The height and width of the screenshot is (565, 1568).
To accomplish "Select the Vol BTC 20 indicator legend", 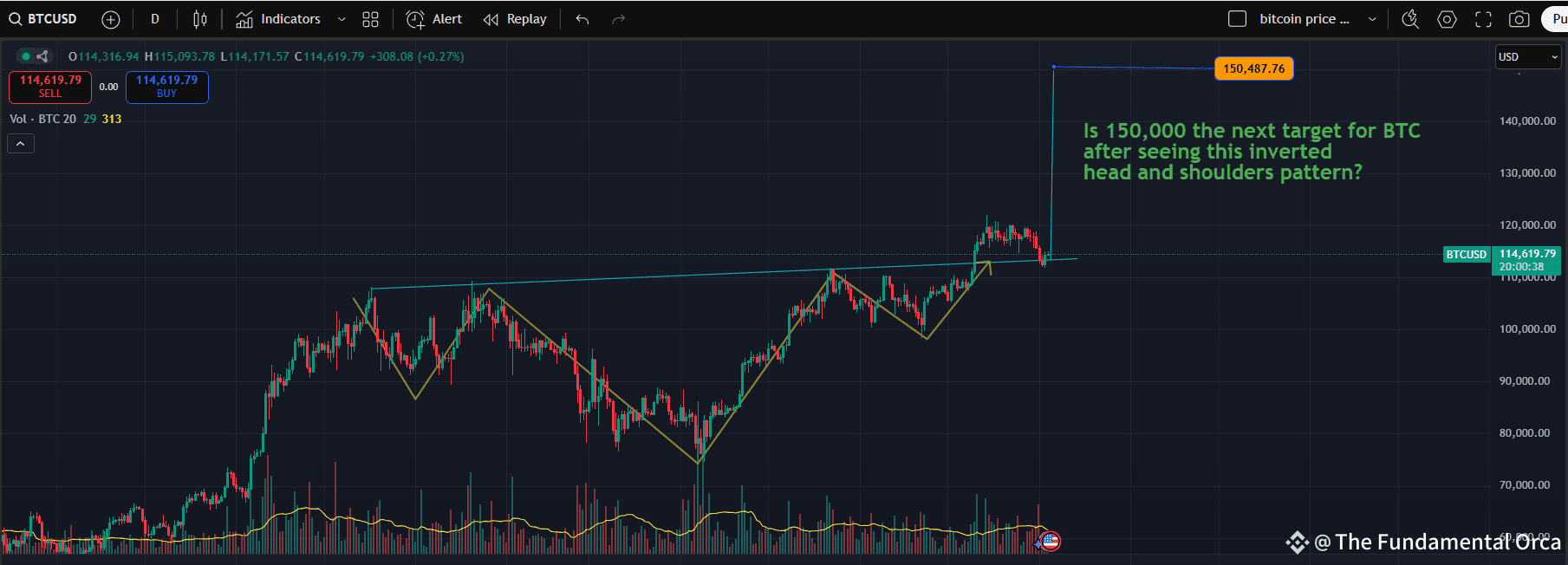I will coord(42,119).
